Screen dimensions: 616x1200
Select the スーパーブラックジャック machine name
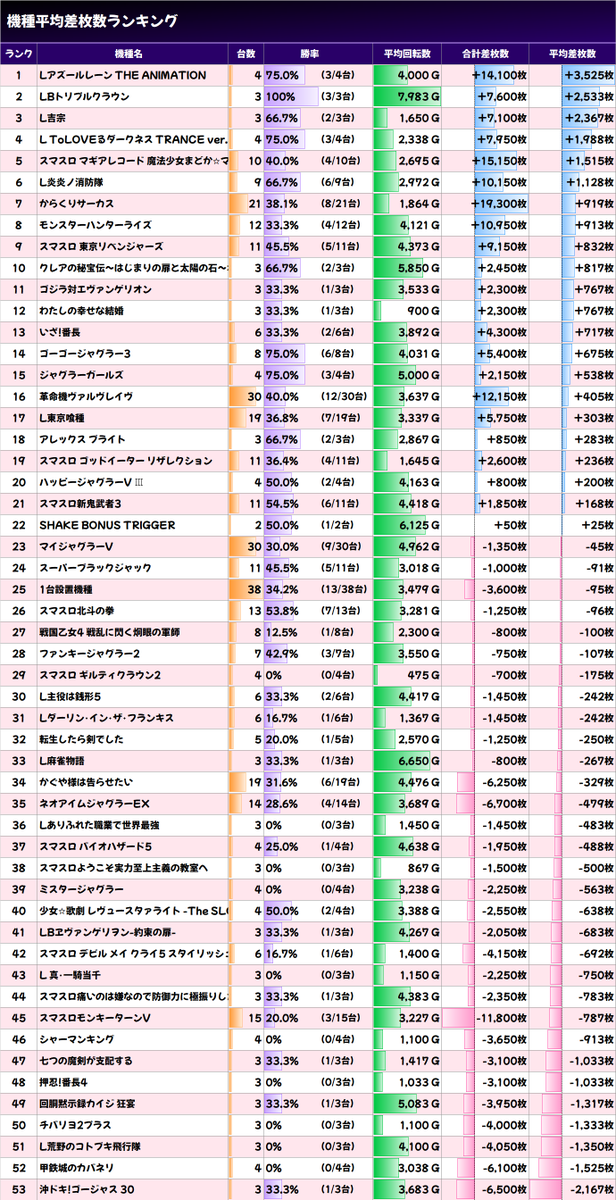[x=95, y=568]
